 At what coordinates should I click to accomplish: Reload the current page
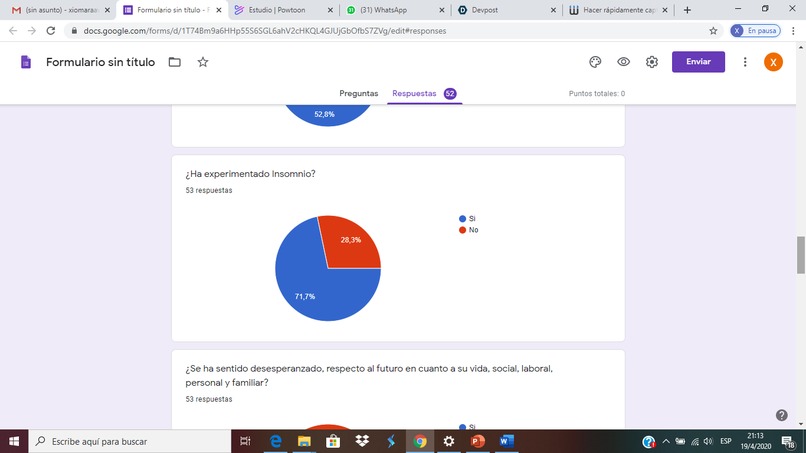point(50,31)
